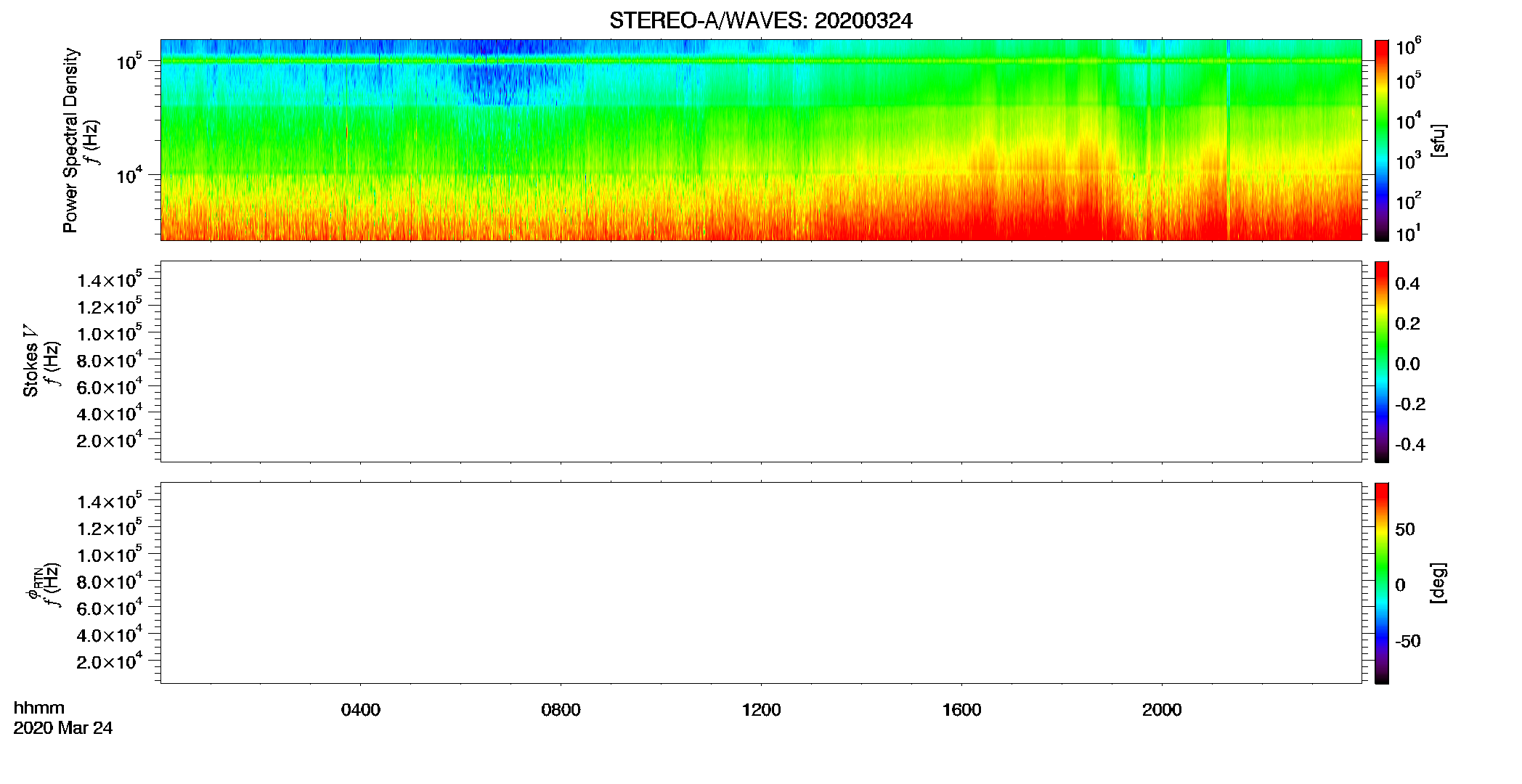Click the empty phi RTN plot panel
This screenshot has height=784, width=1522.
(x=761, y=583)
